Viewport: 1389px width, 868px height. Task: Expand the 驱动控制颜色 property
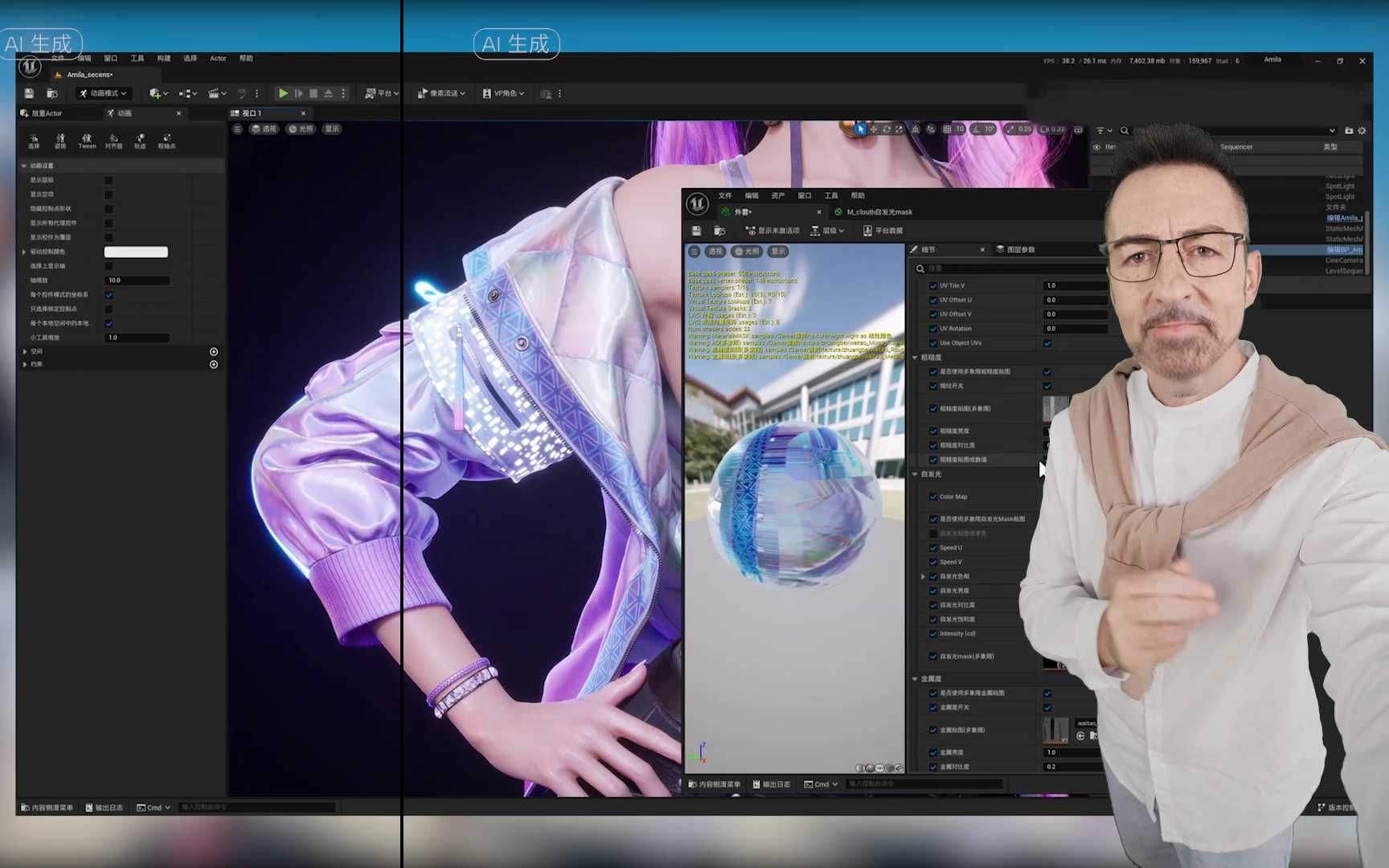[24, 252]
